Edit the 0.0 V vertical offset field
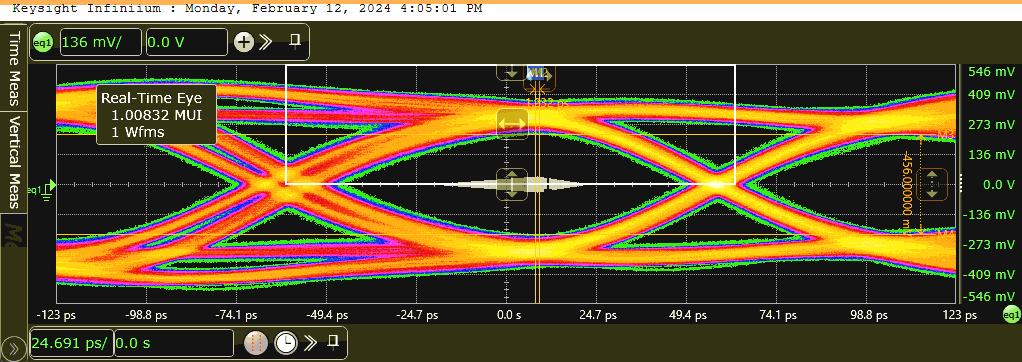 pos(186,43)
